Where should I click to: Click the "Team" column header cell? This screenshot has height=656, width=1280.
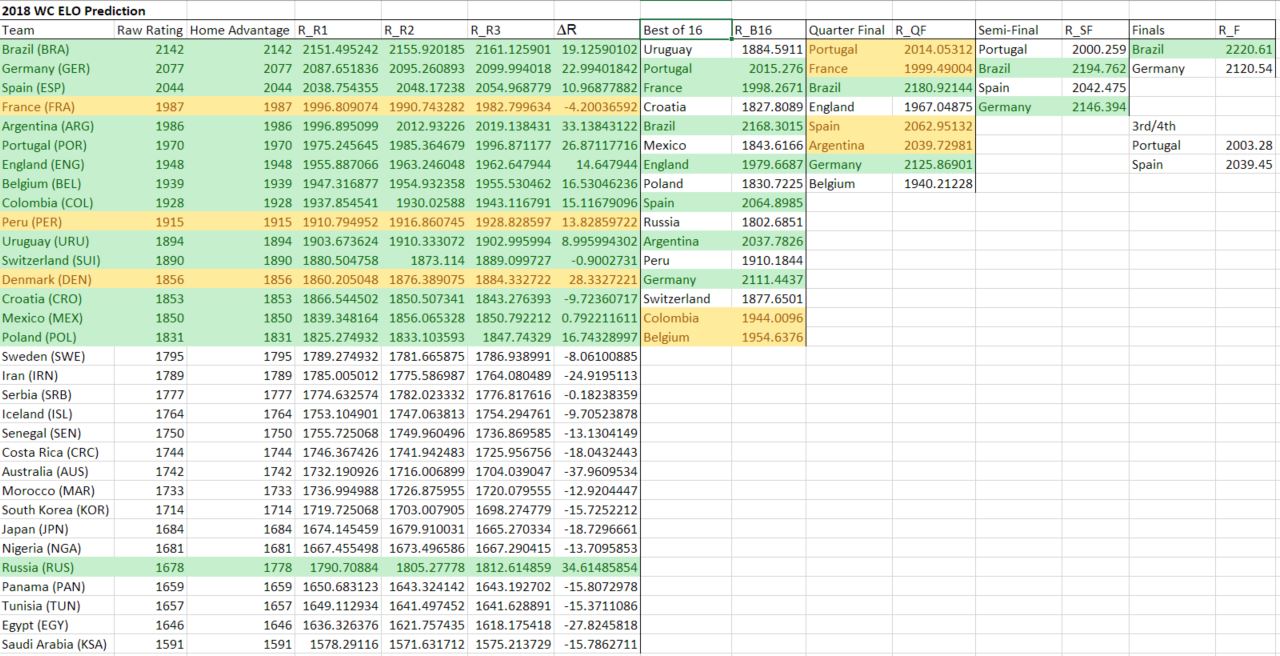coord(56,30)
